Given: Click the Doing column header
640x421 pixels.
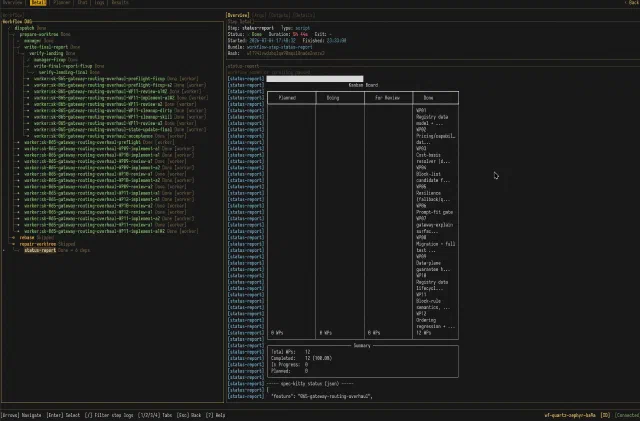Looking at the screenshot, I should pos(333,98).
